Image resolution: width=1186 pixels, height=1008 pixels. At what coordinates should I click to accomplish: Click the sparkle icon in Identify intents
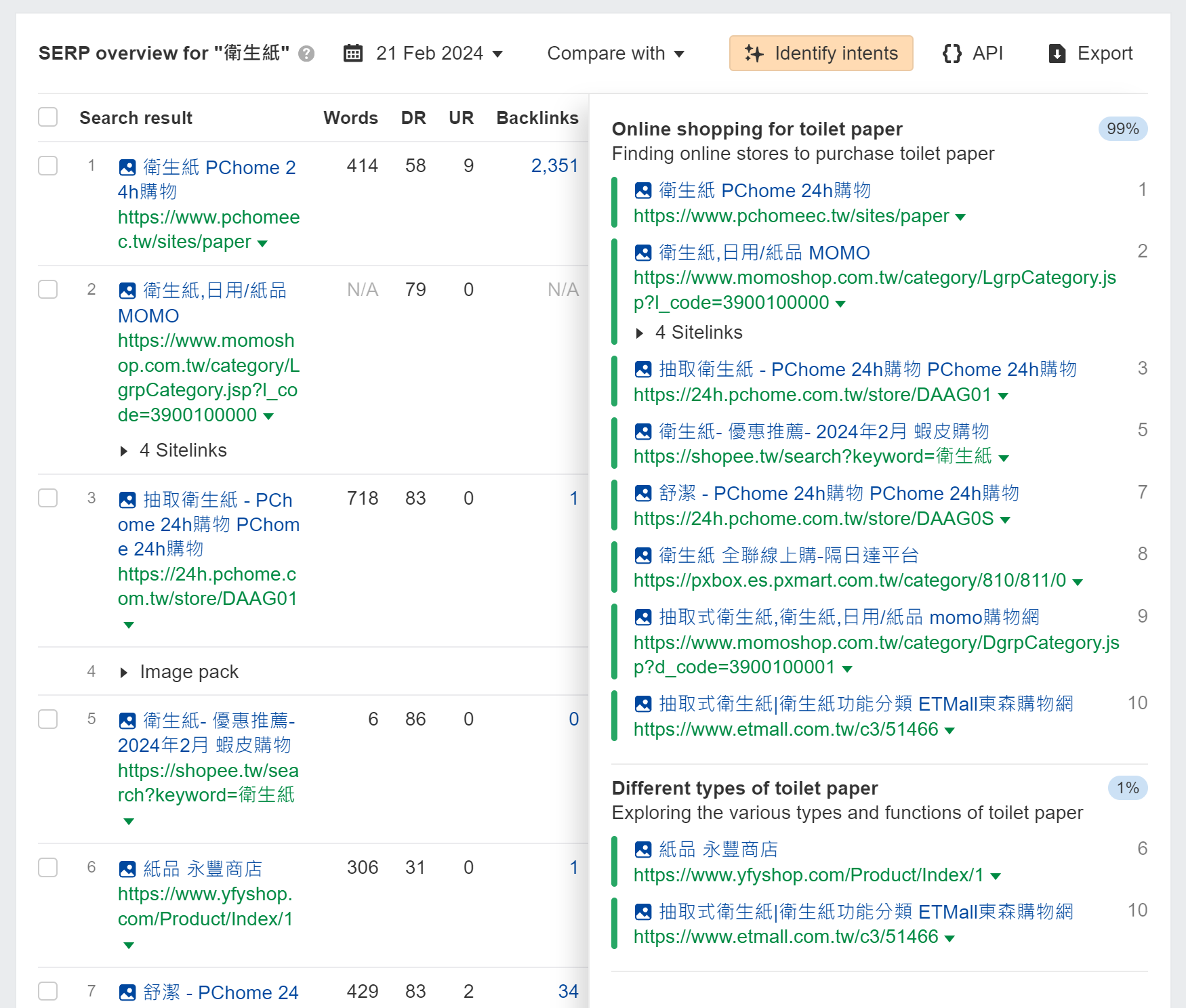point(754,54)
